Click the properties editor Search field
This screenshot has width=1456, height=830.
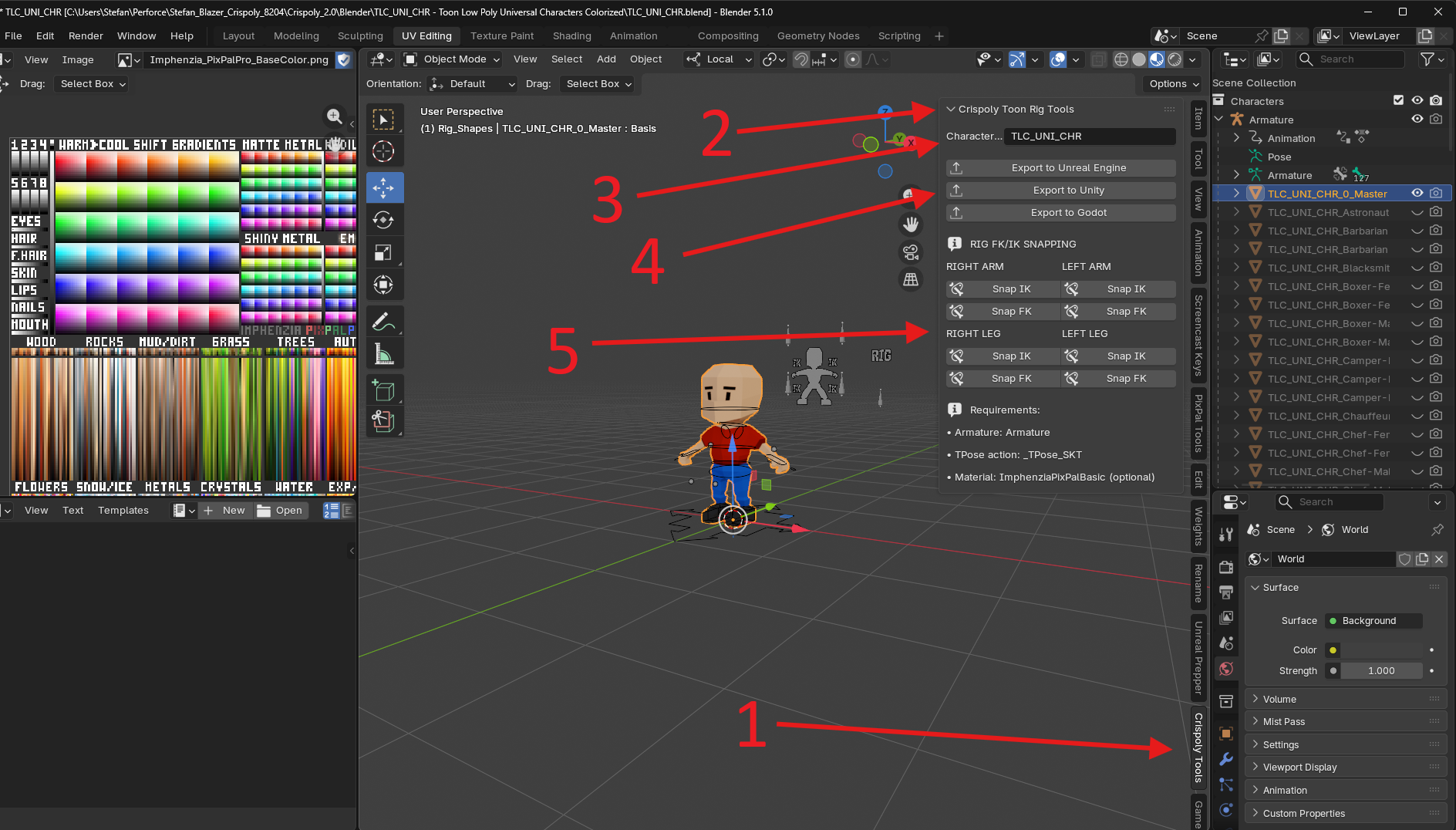[x=1328, y=502]
